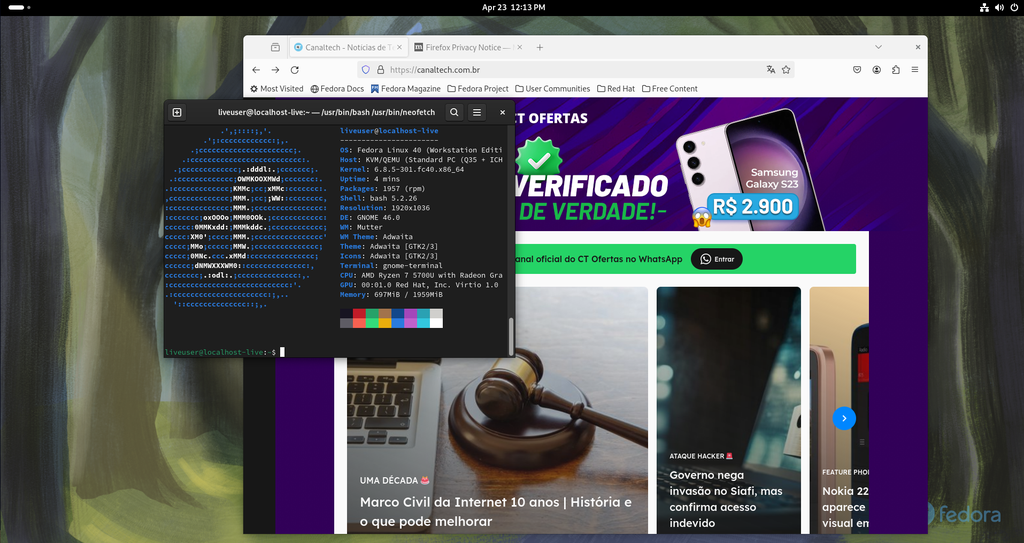This screenshot has width=1024, height=543.
Task: Go back using Firefox back arrow
Action: point(256,70)
